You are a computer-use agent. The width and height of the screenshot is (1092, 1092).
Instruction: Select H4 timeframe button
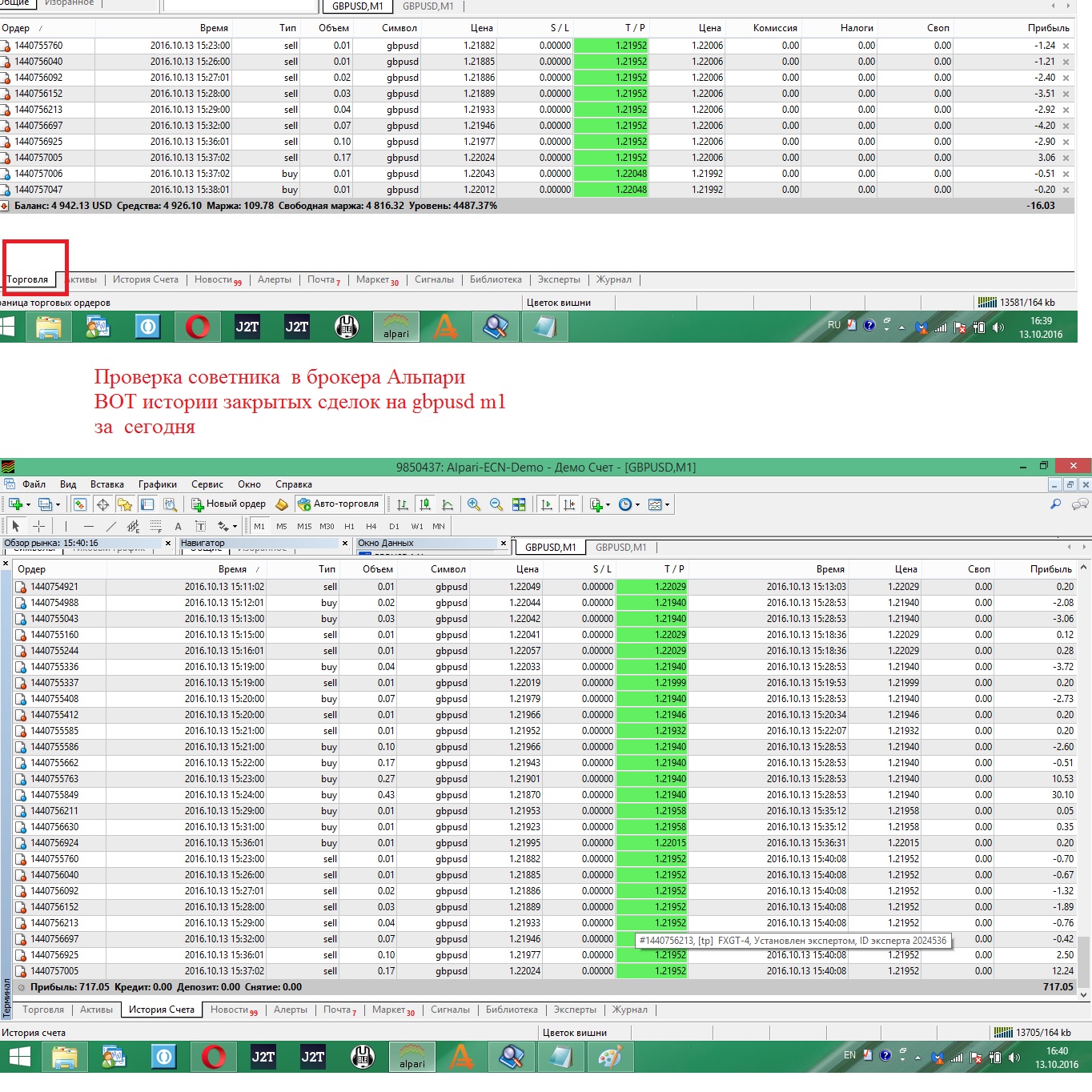[x=371, y=526]
